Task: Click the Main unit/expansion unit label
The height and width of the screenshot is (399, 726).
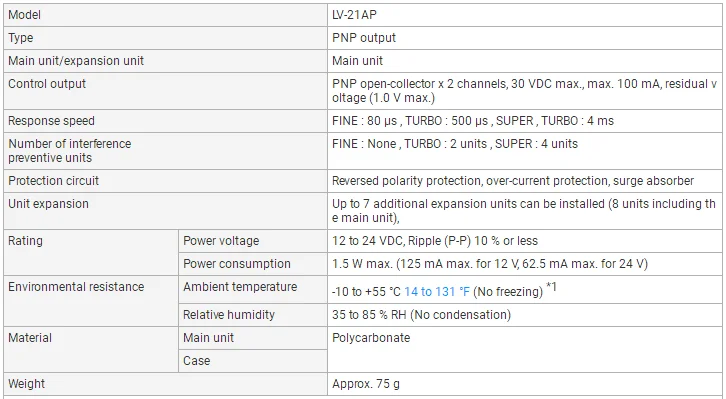Action: [76, 61]
